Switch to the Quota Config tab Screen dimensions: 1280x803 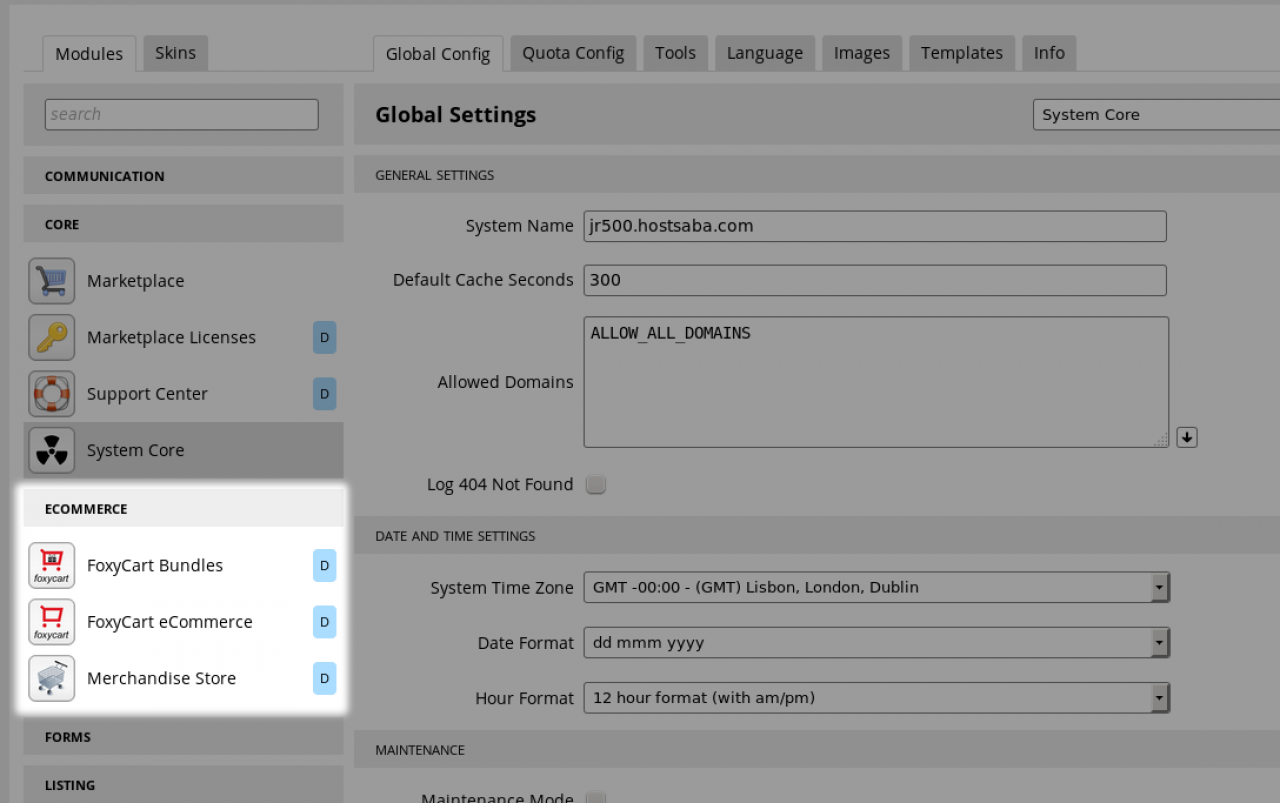pos(573,53)
